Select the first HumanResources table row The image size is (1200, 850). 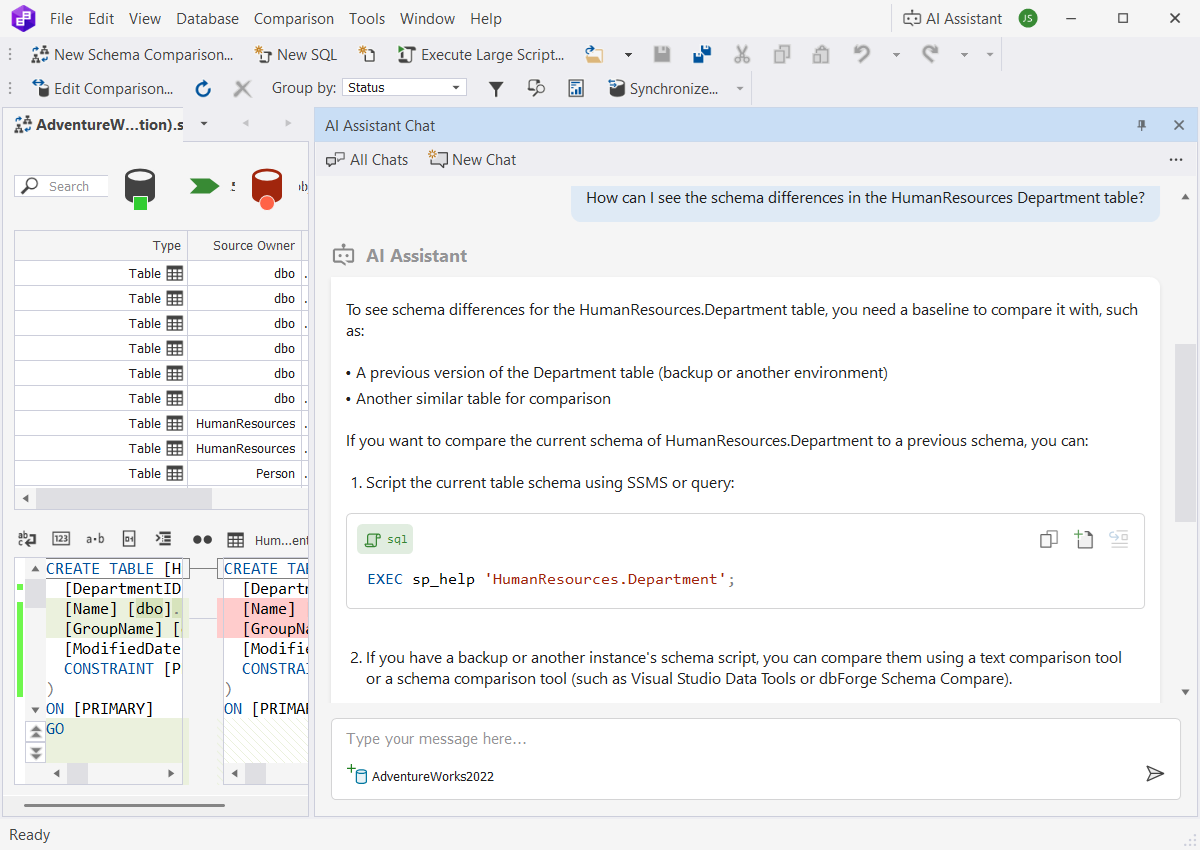(160, 423)
